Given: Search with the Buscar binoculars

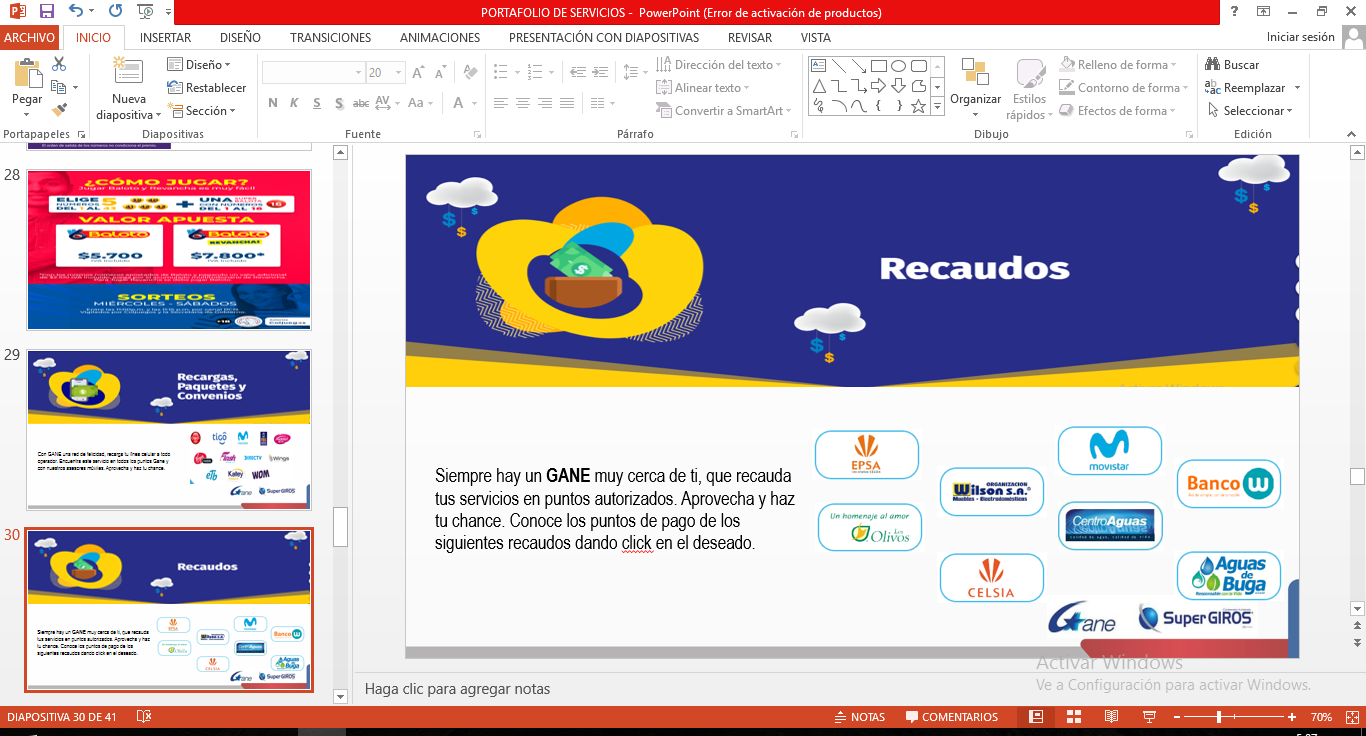Looking at the screenshot, I should [1233, 65].
